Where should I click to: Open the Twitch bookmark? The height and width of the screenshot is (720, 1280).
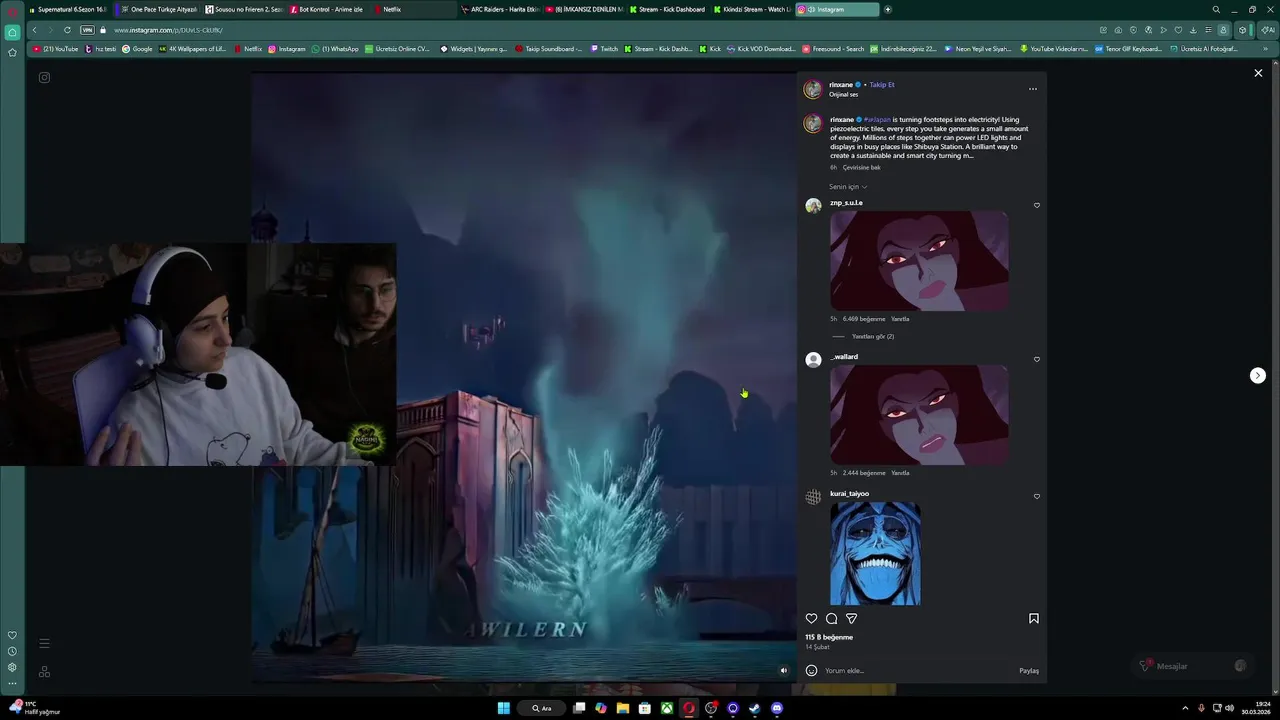(604, 48)
